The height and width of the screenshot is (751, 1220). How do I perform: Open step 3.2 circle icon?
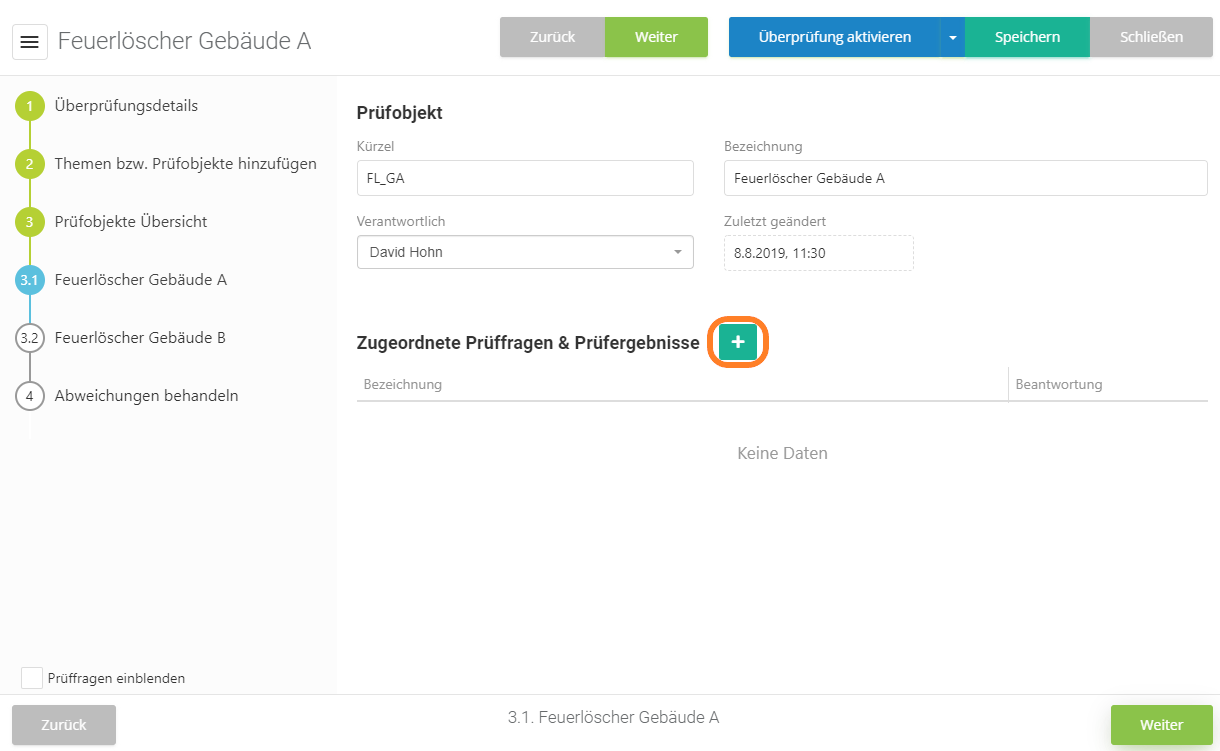pyautogui.click(x=30, y=338)
